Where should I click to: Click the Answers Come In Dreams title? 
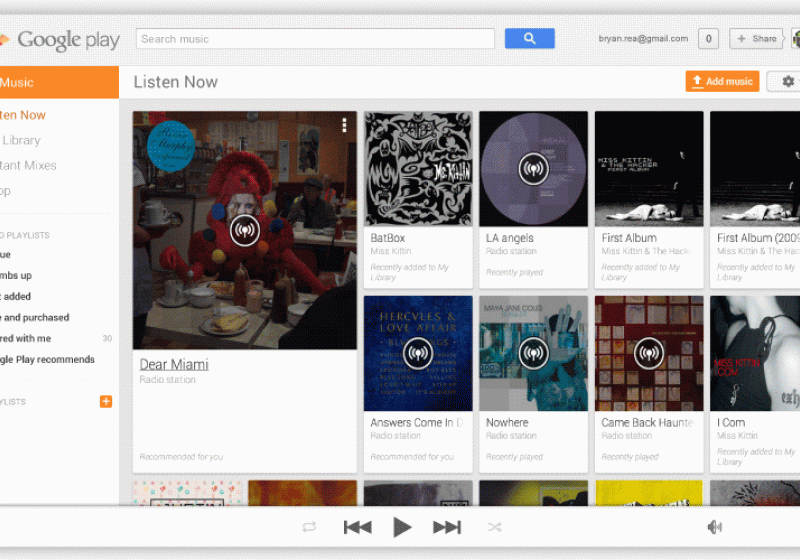pyautogui.click(x=417, y=423)
